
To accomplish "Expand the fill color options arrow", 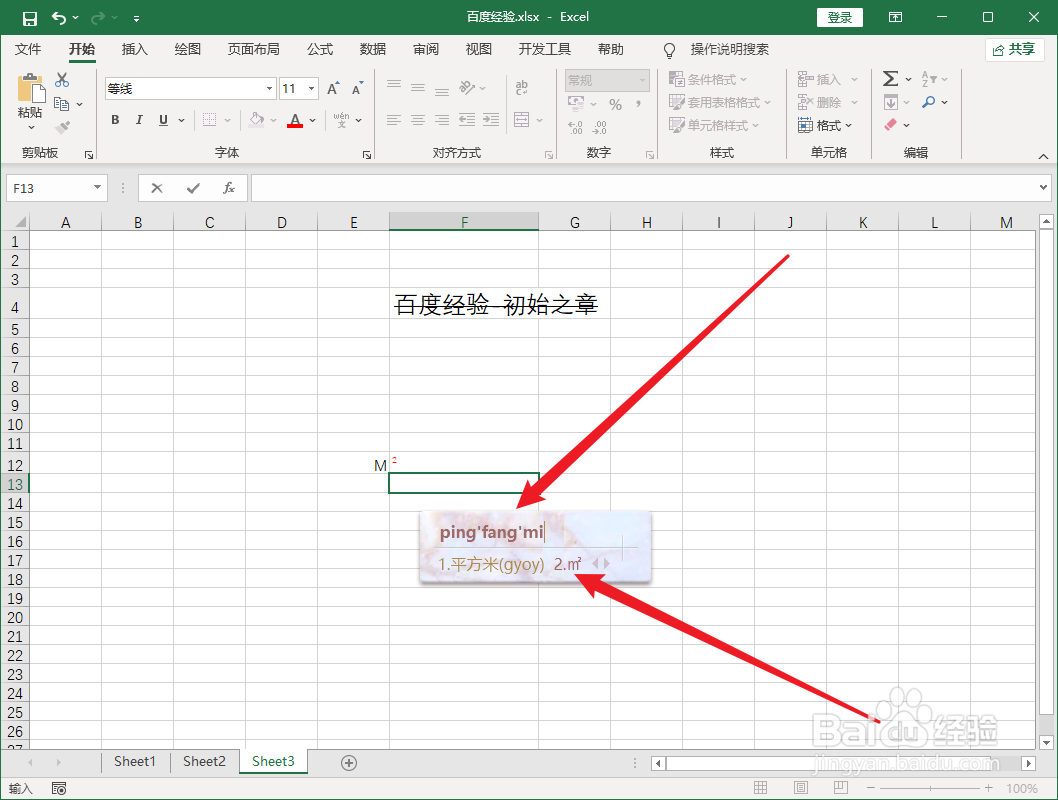I will coord(273,120).
